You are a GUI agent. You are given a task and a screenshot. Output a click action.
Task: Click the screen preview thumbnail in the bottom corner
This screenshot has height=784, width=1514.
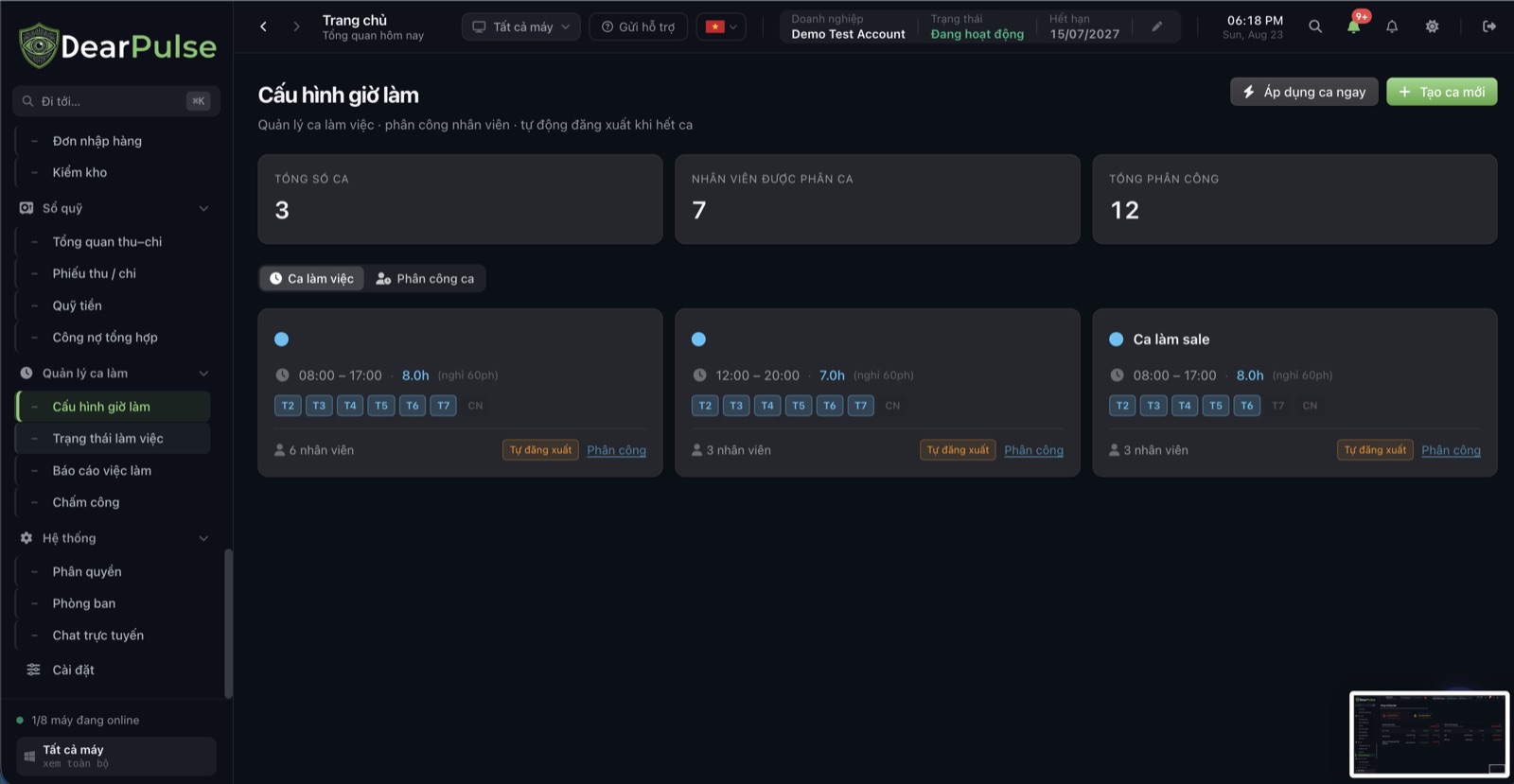(x=1429, y=734)
